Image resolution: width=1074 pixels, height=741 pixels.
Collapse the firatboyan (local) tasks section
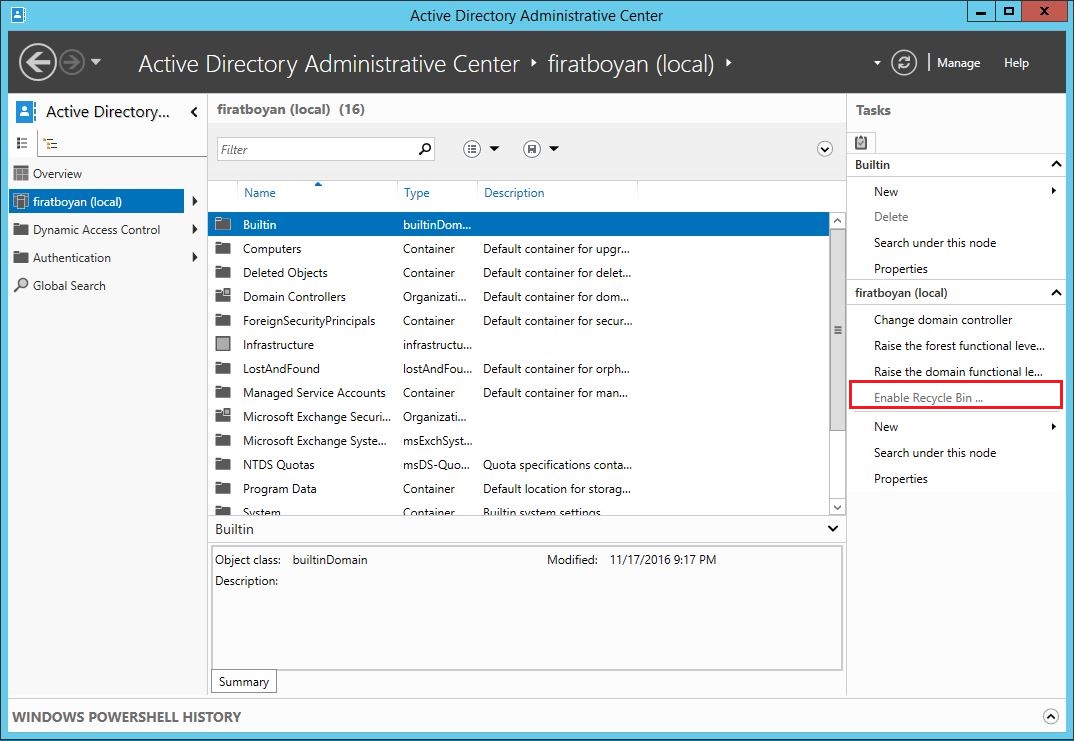pyautogui.click(x=1056, y=292)
